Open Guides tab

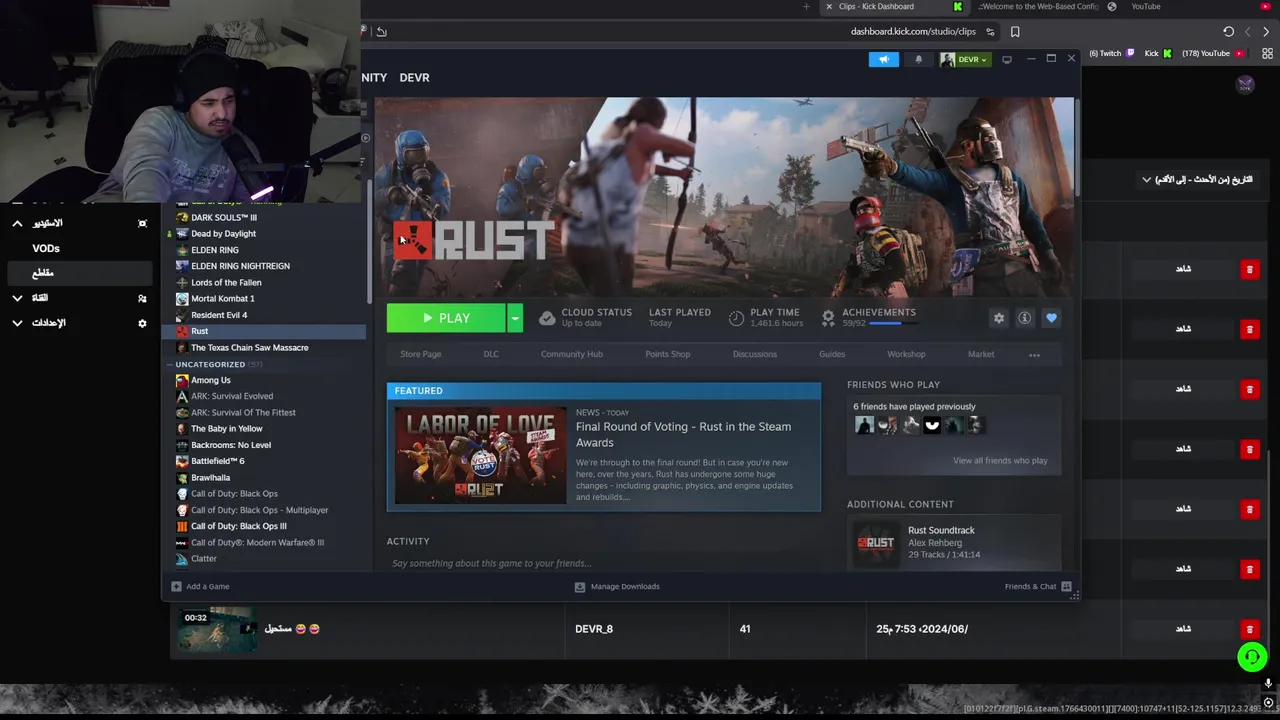click(832, 354)
